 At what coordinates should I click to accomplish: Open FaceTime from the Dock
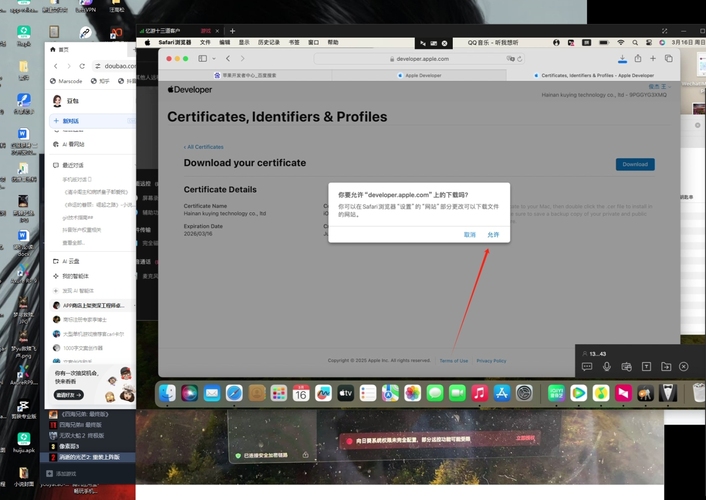pyautogui.click(x=457, y=393)
